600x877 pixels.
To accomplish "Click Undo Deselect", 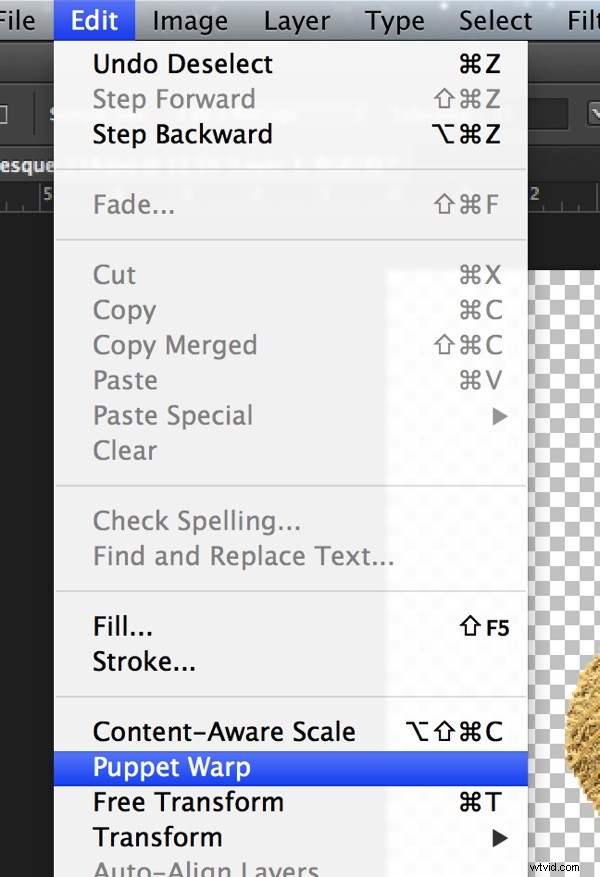I will pos(182,63).
